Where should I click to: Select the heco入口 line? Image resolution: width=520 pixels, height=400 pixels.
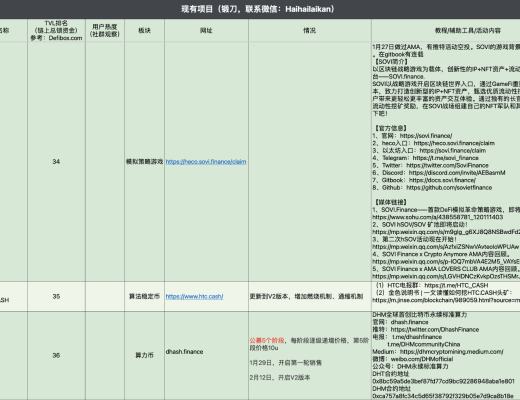[x=434, y=143]
